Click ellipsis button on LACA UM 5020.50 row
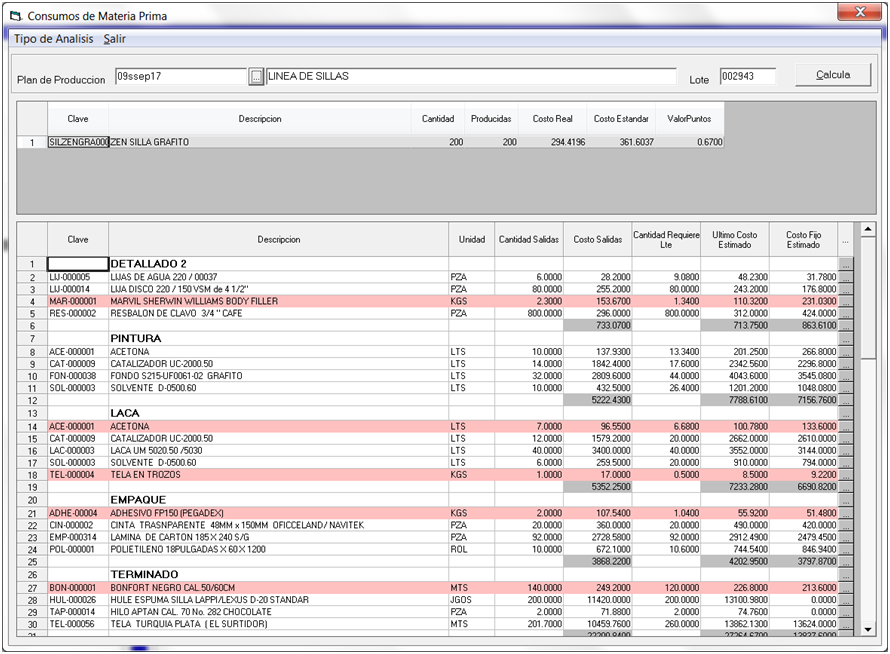This screenshot has height=654, width=890. click(x=846, y=451)
